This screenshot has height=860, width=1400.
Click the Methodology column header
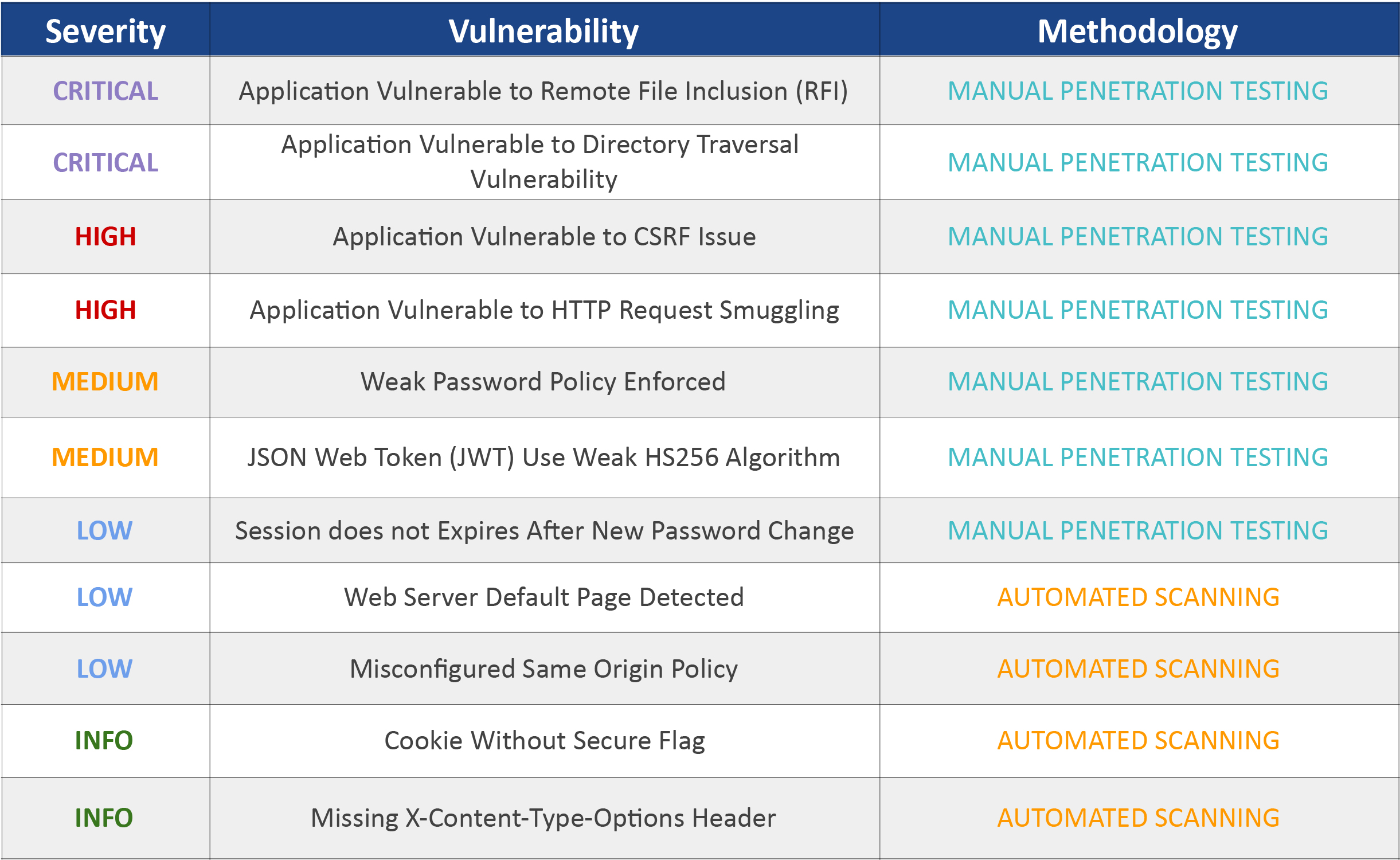1137,32
